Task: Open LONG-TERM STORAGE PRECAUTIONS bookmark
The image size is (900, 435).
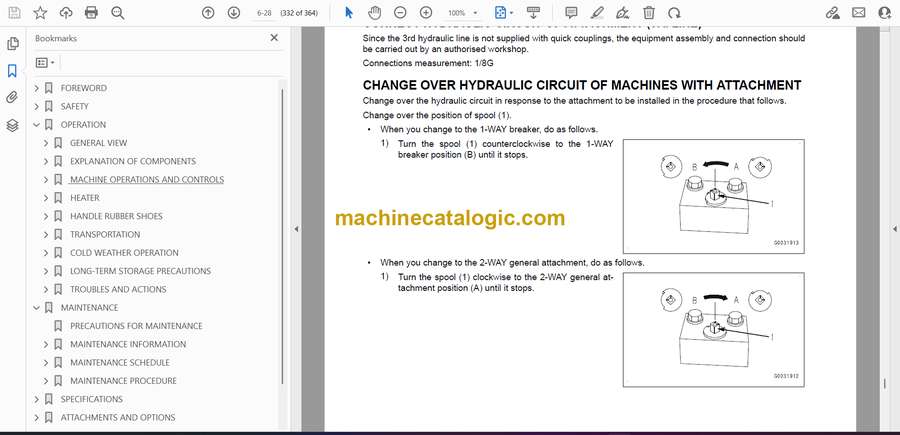Action: pos(140,271)
